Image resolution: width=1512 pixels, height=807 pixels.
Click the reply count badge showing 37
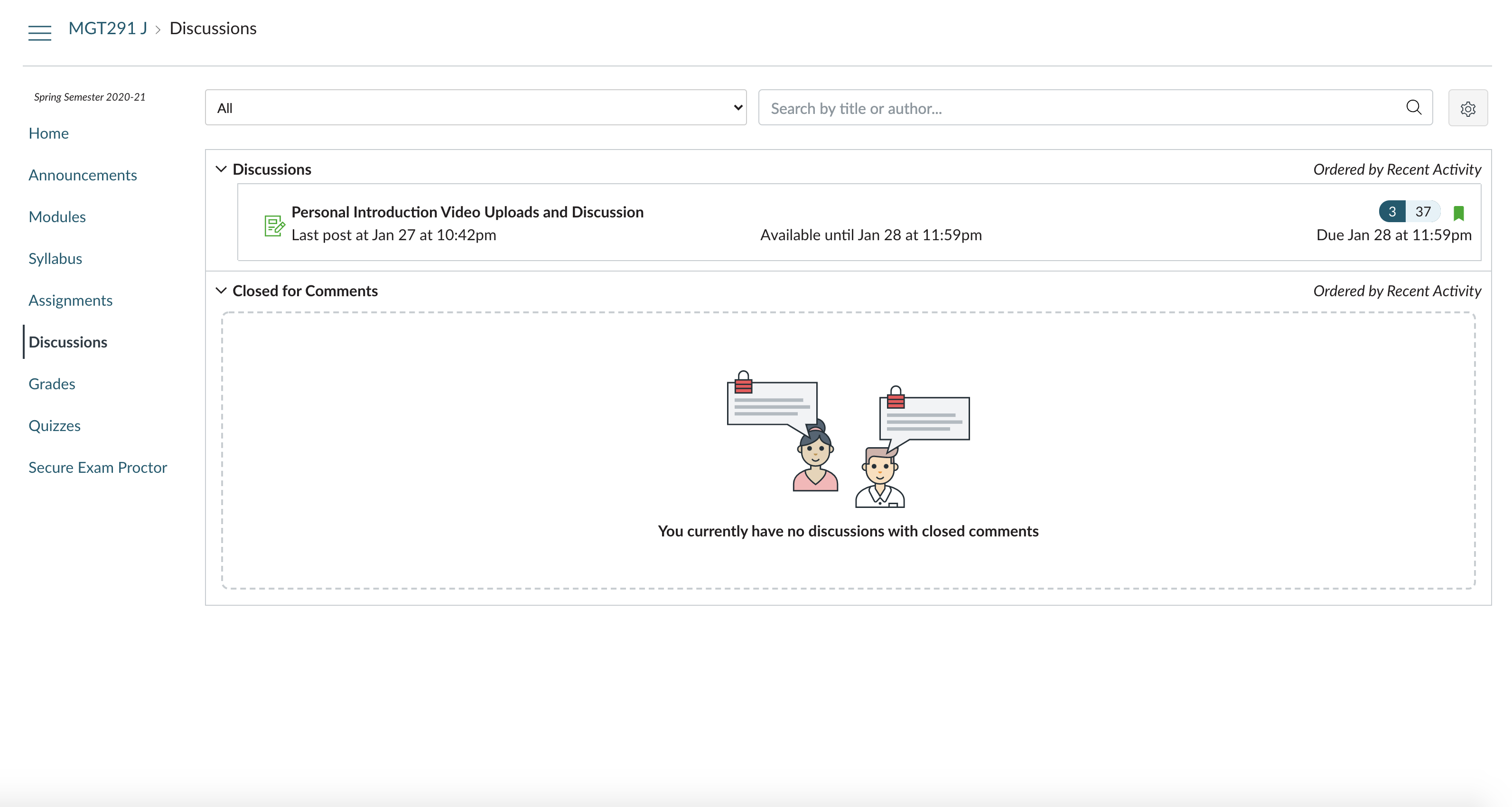(x=1423, y=211)
